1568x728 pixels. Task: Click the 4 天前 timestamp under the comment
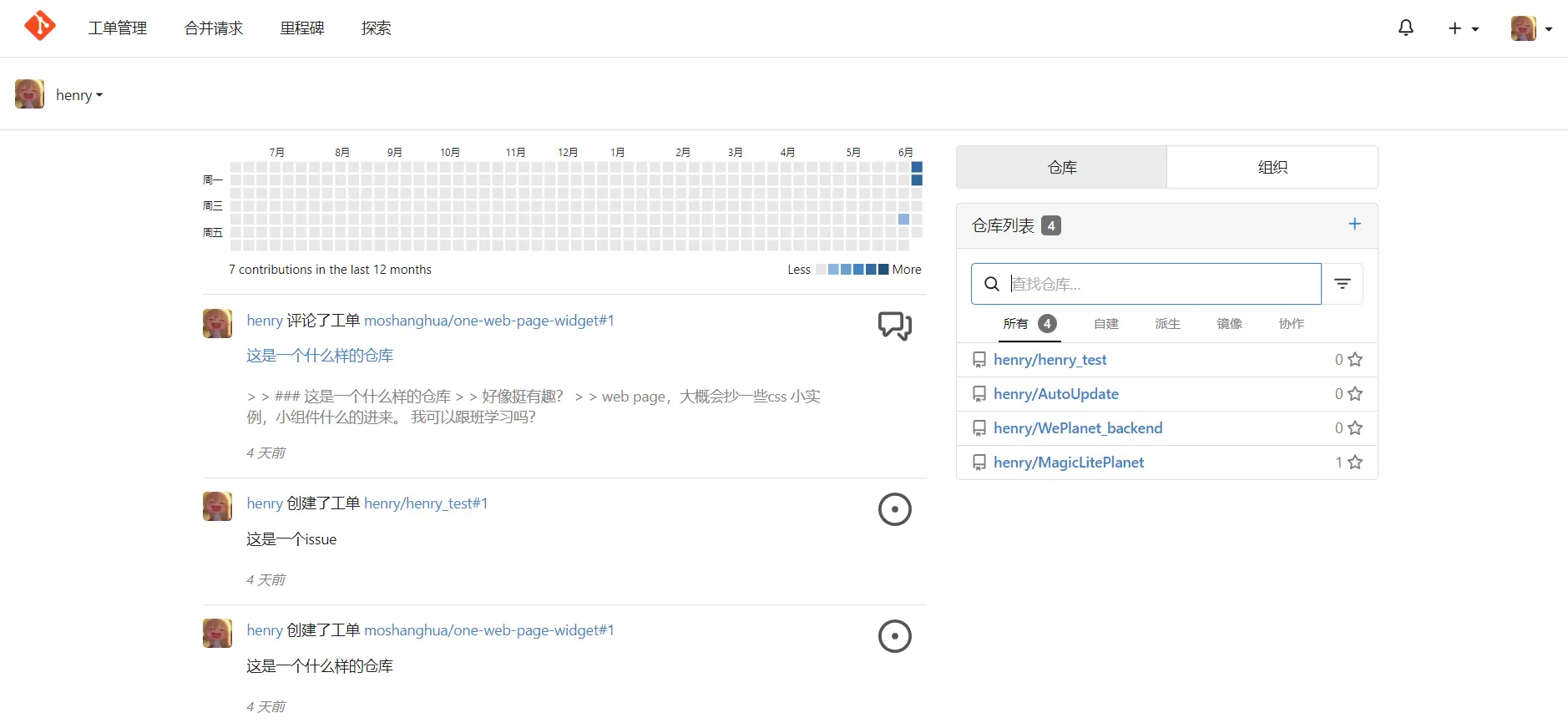coord(266,452)
